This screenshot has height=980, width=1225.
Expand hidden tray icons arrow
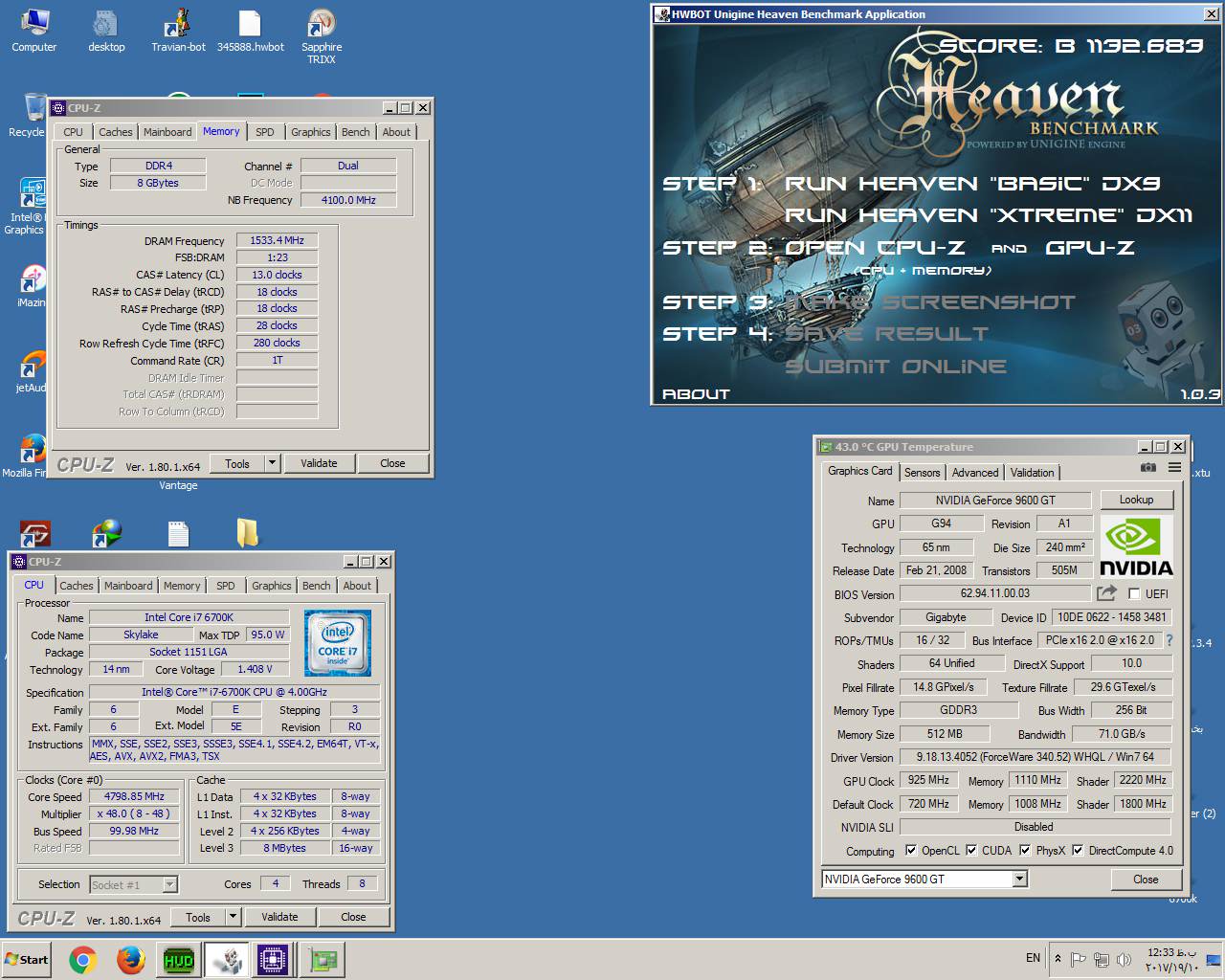[1058, 959]
